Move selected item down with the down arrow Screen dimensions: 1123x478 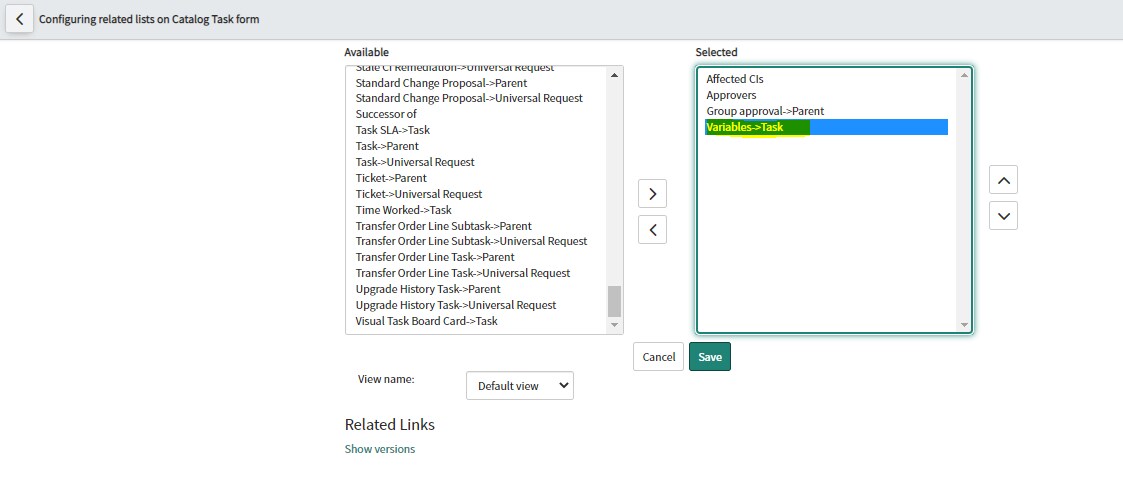[x=1003, y=215]
